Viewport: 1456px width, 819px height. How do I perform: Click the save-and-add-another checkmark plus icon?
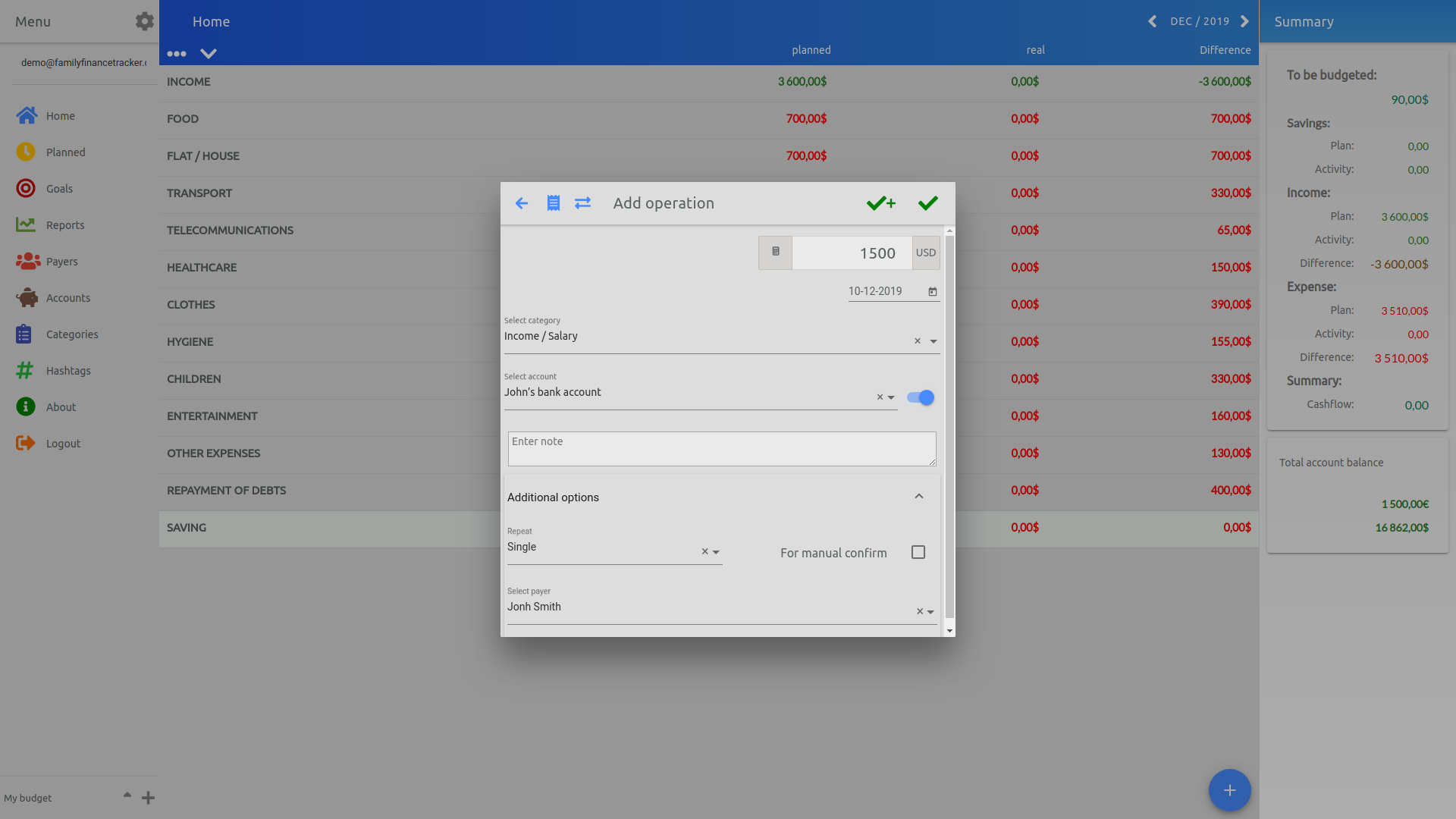coord(881,203)
